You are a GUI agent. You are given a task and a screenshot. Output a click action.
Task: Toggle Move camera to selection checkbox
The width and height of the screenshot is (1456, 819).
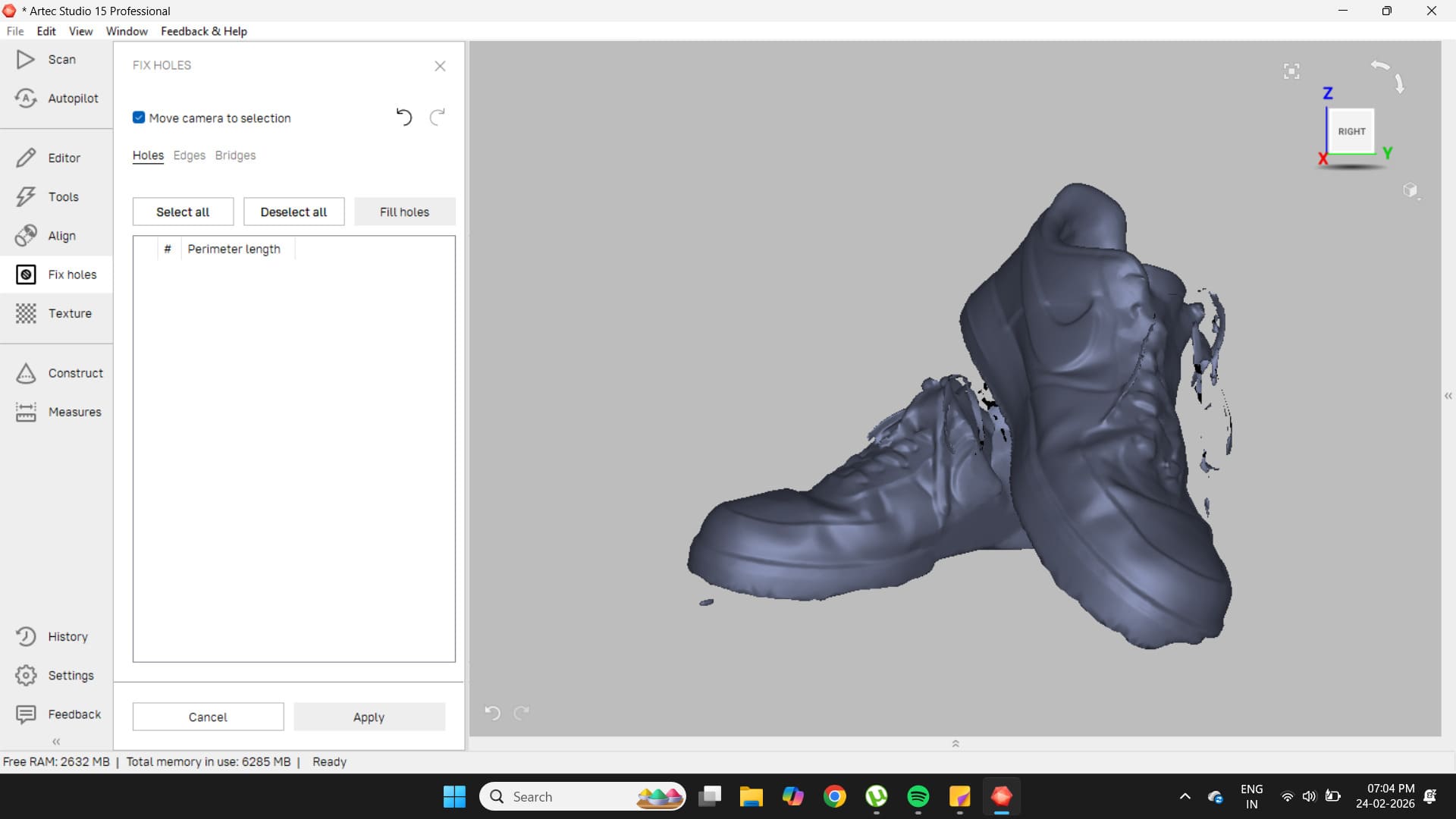(x=139, y=118)
